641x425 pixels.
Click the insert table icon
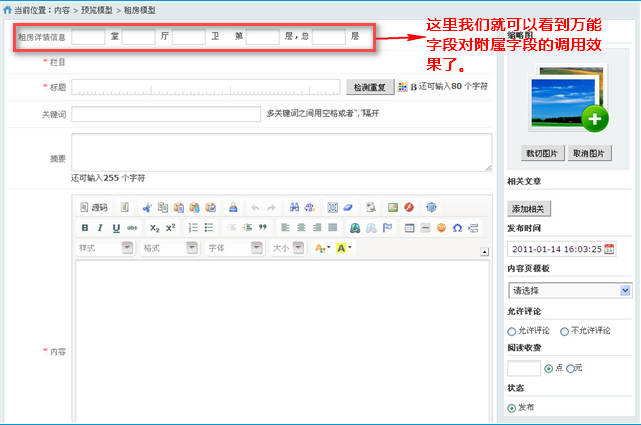410,228
